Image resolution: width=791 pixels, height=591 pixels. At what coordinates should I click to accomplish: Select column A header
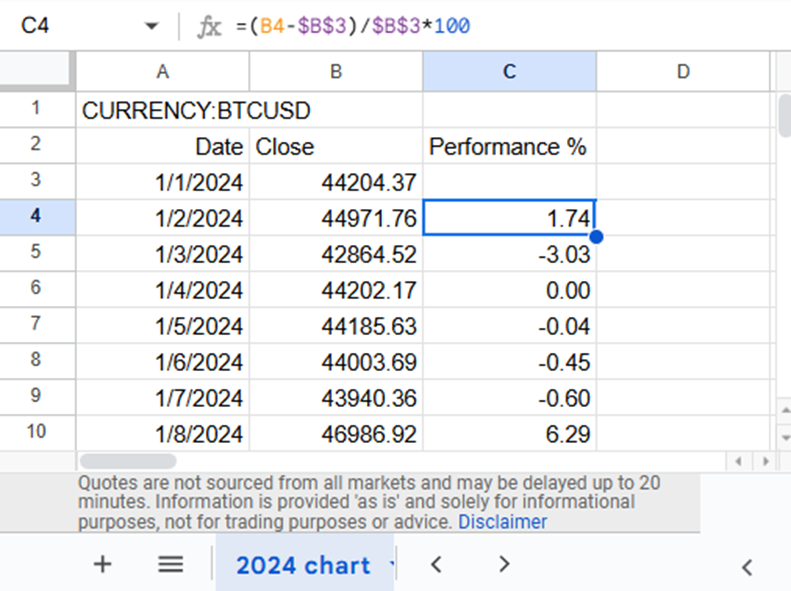click(x=162, y=71)
